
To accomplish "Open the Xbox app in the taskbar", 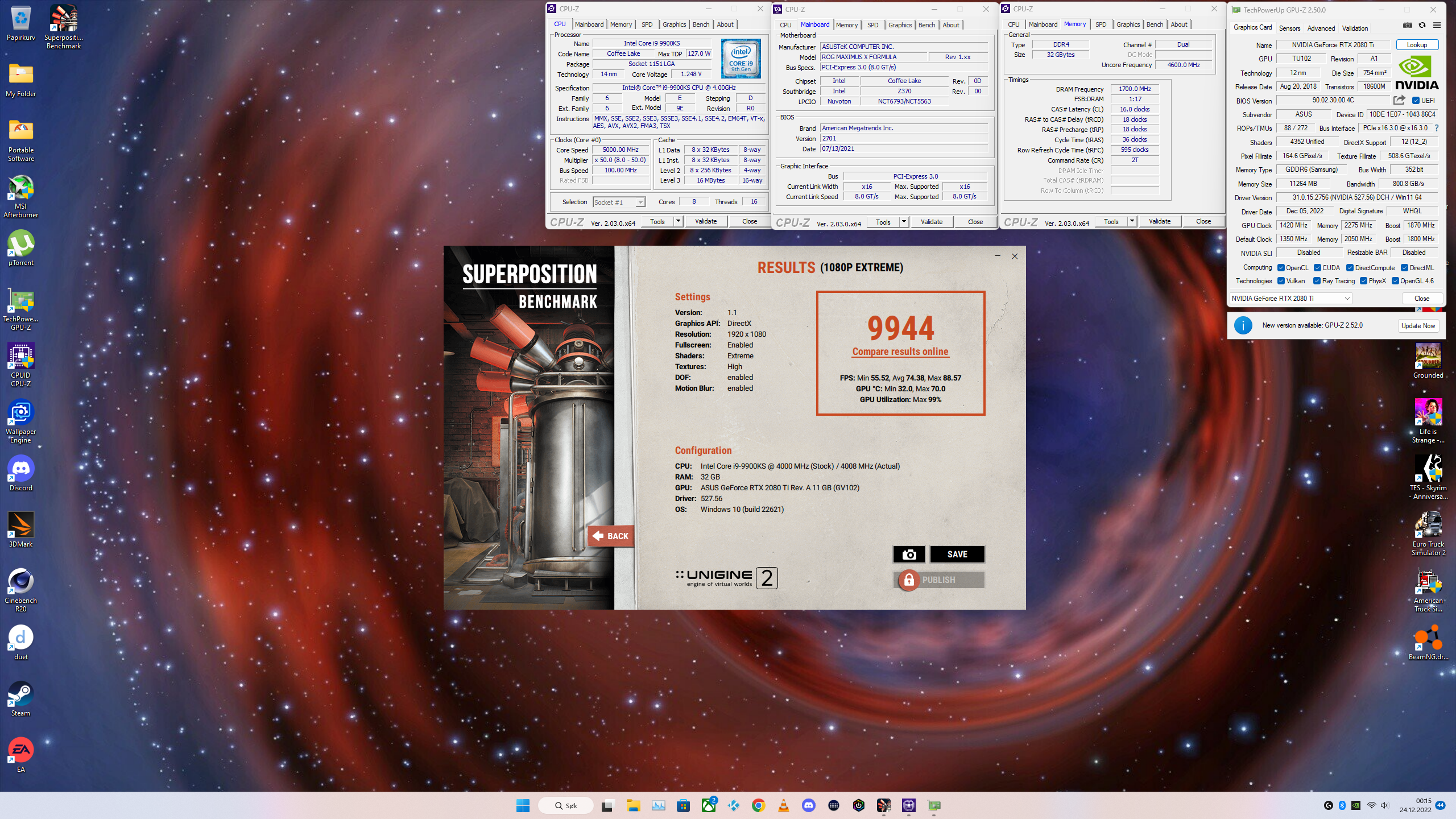I will (x=709, y=805).
